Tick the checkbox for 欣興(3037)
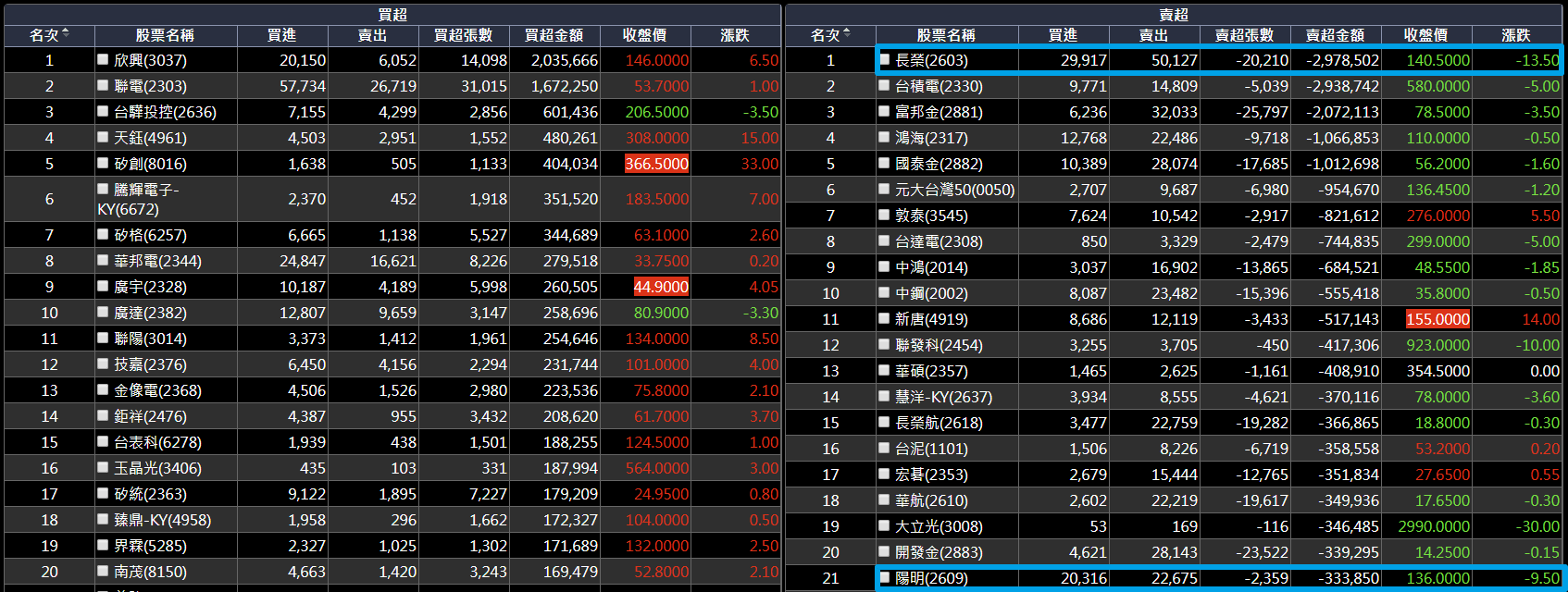This screenshot has width=1568, height=592. (x=103, y=59)
